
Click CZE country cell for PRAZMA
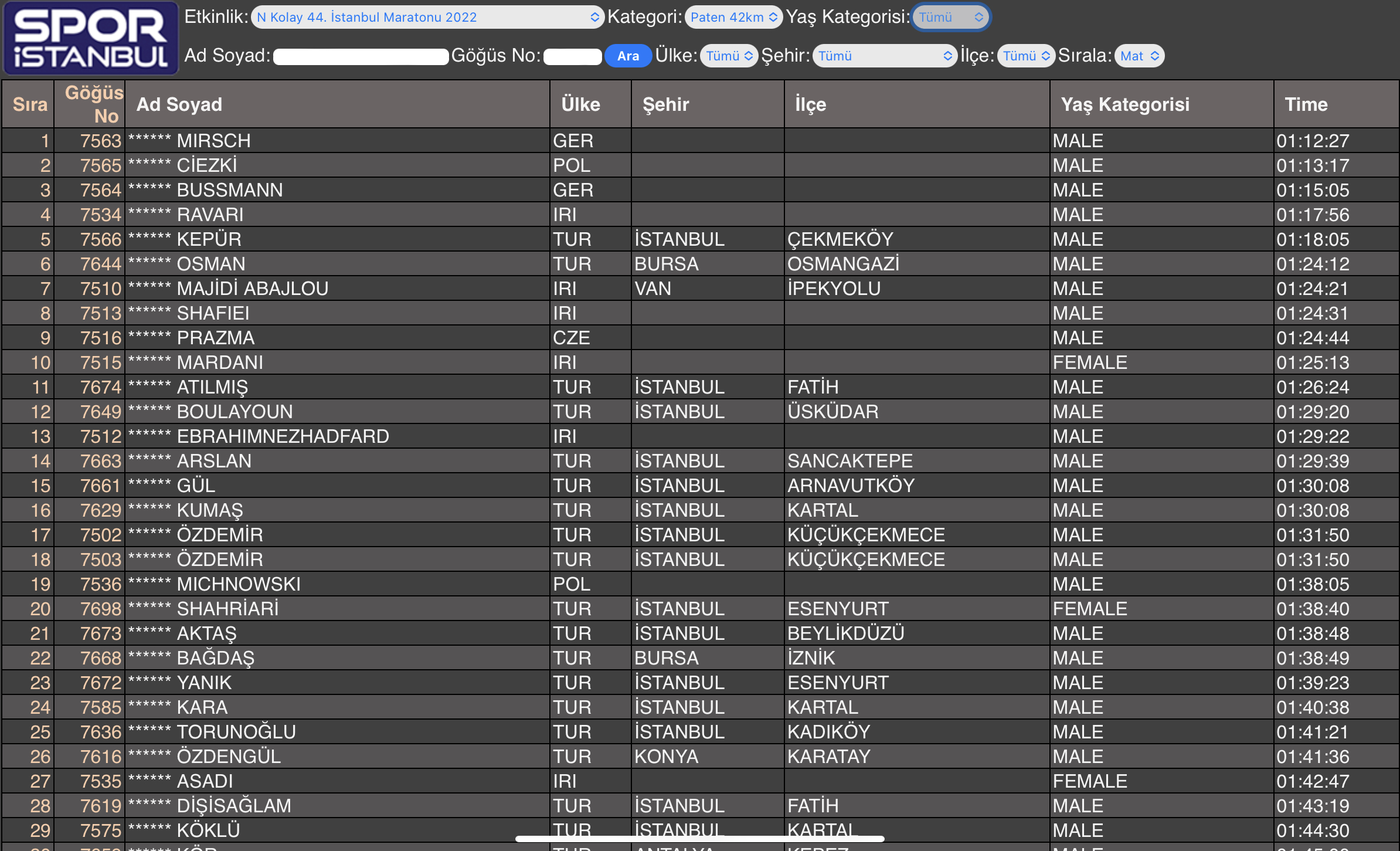coord(590,338)
